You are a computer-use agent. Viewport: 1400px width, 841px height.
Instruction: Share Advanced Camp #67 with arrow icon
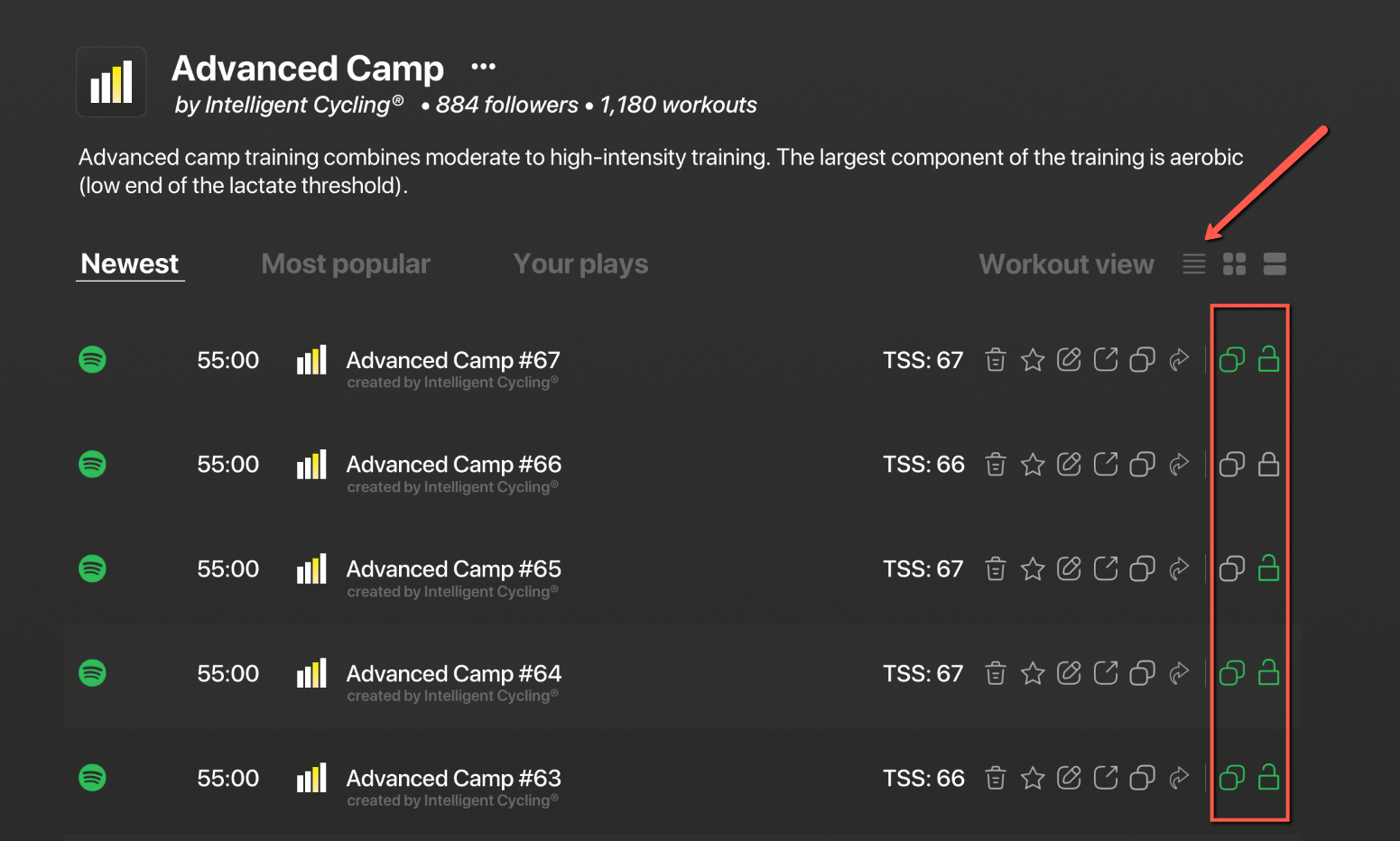(1179, 360)
